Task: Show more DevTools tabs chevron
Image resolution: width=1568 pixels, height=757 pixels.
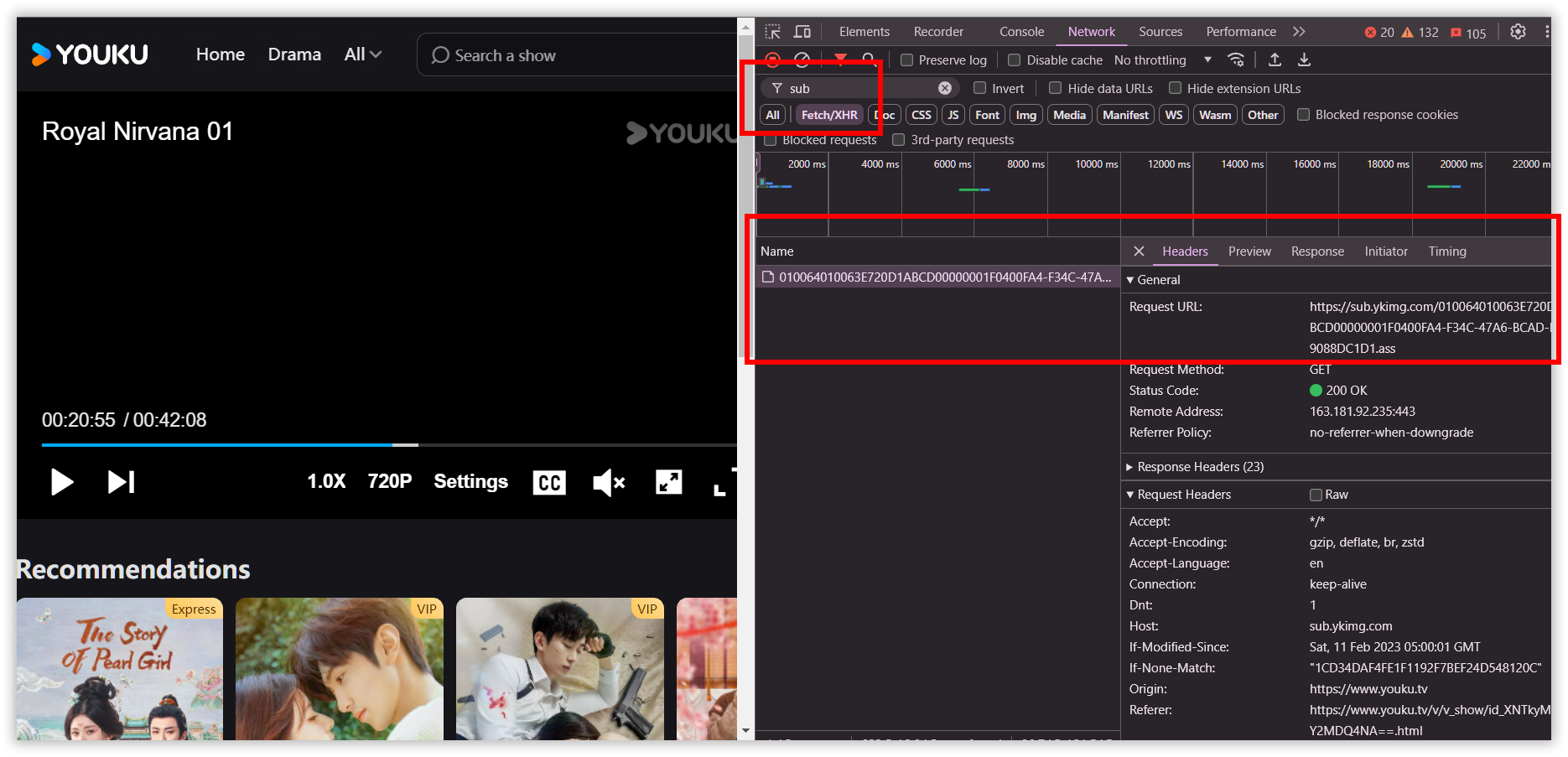Action: (1299, 32)
